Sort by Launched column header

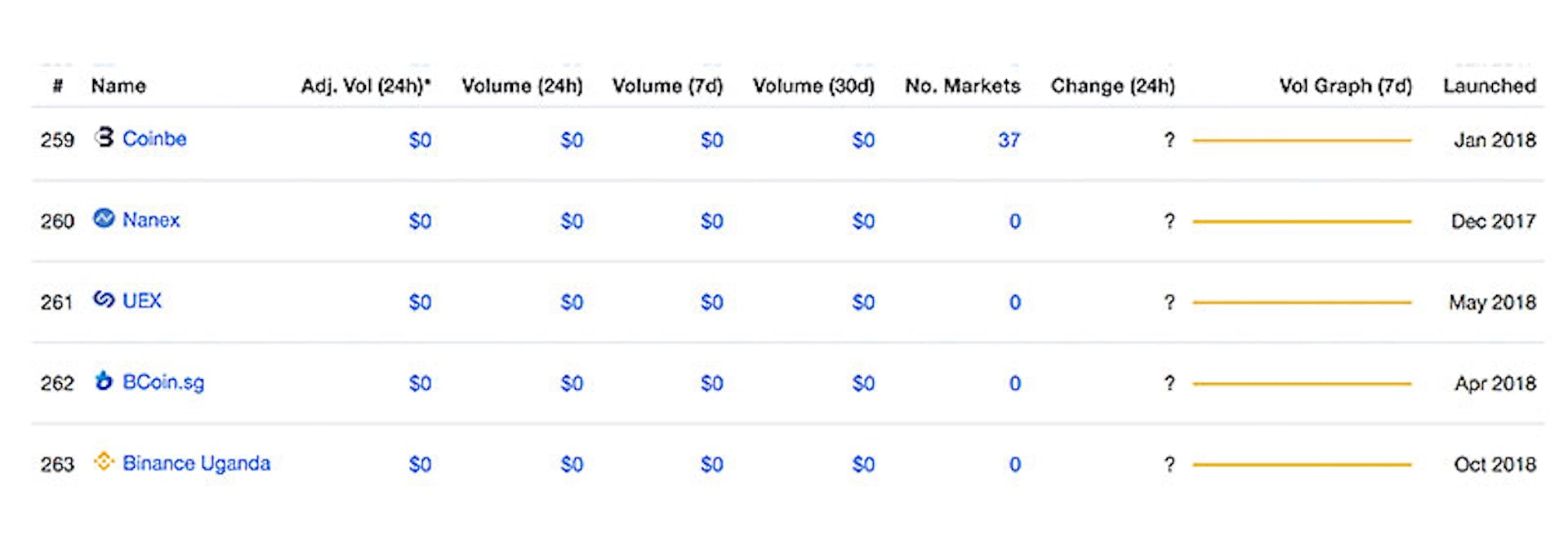1489,86
